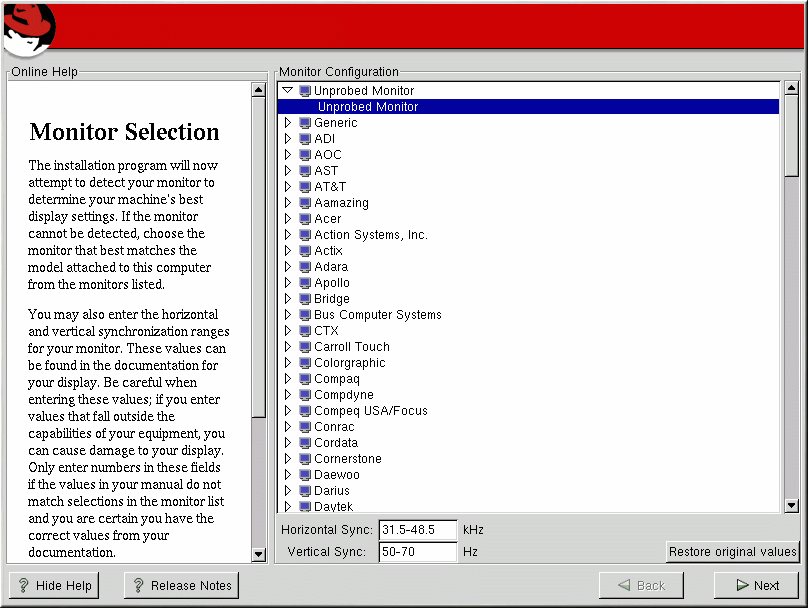
Task: Click the monitor icon beside AOC
Action: (x=305, y=155)
